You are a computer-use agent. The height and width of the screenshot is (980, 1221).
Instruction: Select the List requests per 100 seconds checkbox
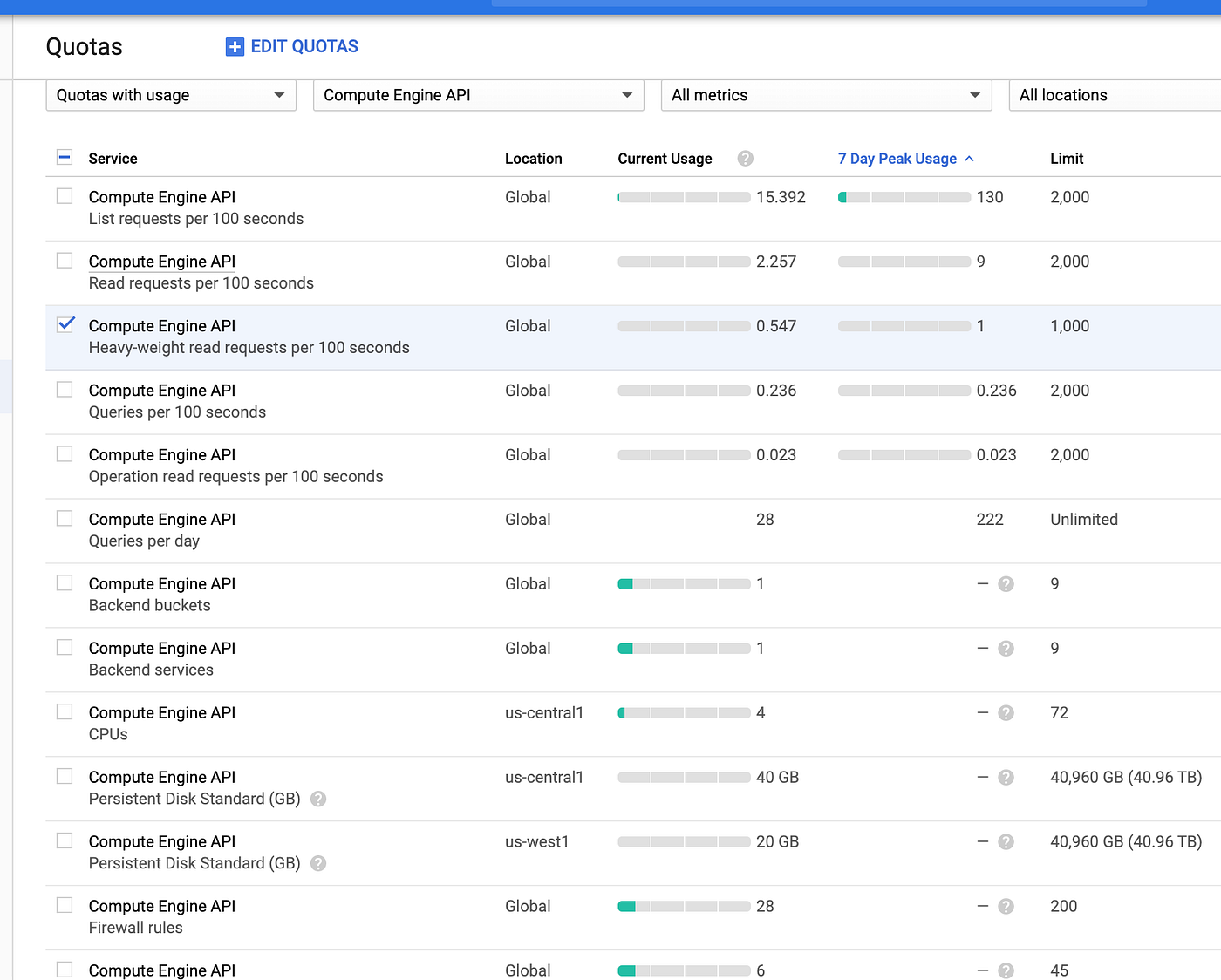pyautogui.click(x=65, y=196)
